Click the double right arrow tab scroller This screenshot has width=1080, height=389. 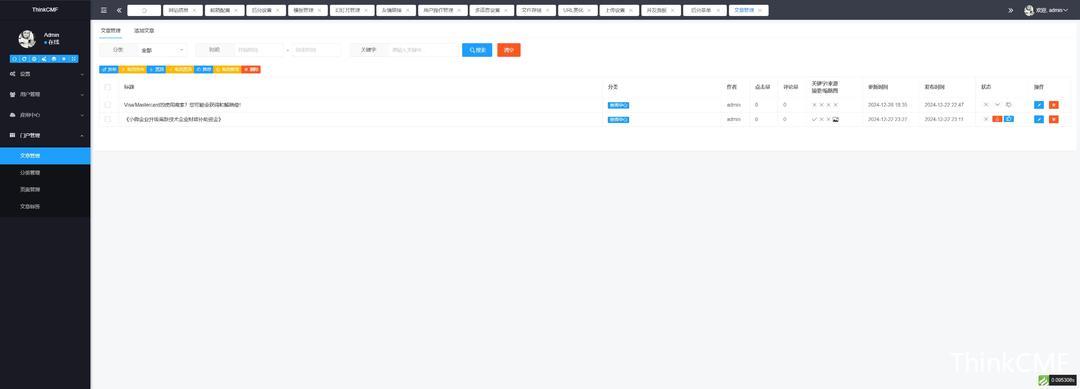coord(1011,10)
